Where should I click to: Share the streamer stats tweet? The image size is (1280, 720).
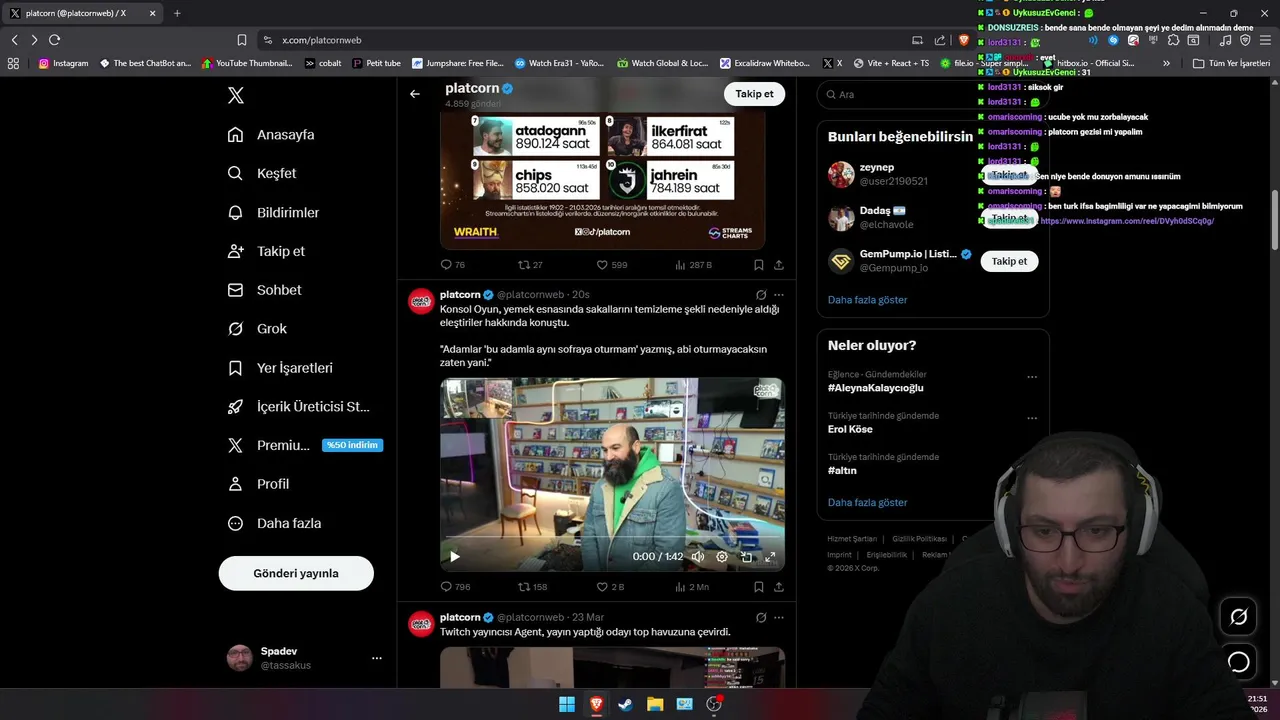[x=779, y=265]
